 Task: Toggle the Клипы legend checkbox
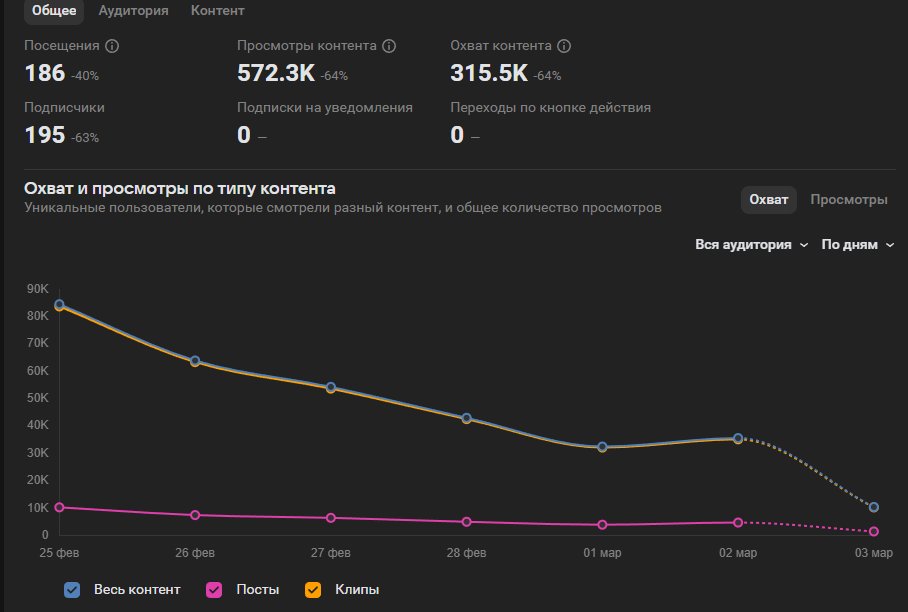click(x=311, y=590)
